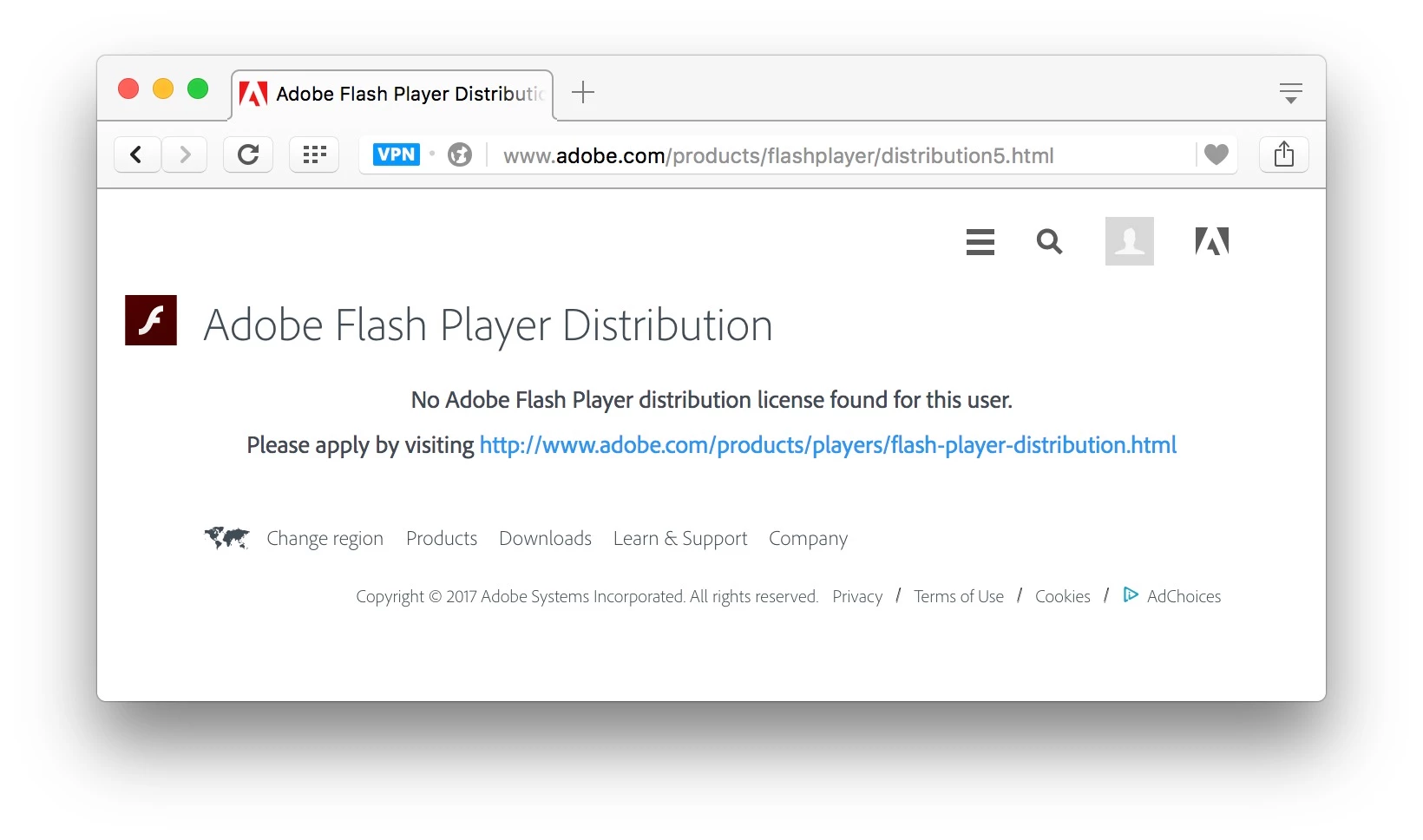The image size is (1423, 840).
Task: Reload the page with the refresh icon
Action: pyautogui.click(x=248, y=155)
